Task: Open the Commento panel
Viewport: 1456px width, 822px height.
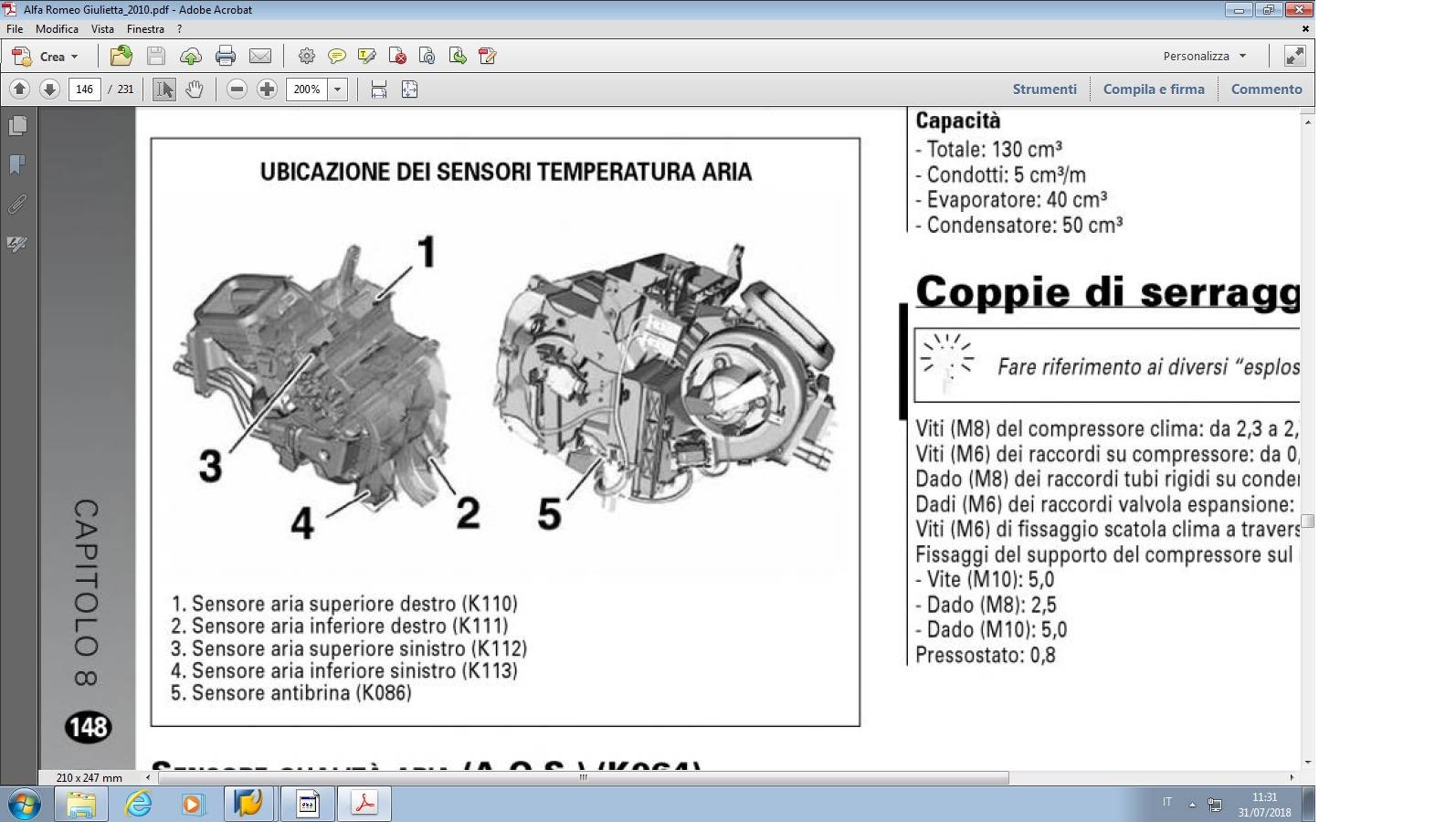Action: pyautogui.click(x=1266, y=89)
